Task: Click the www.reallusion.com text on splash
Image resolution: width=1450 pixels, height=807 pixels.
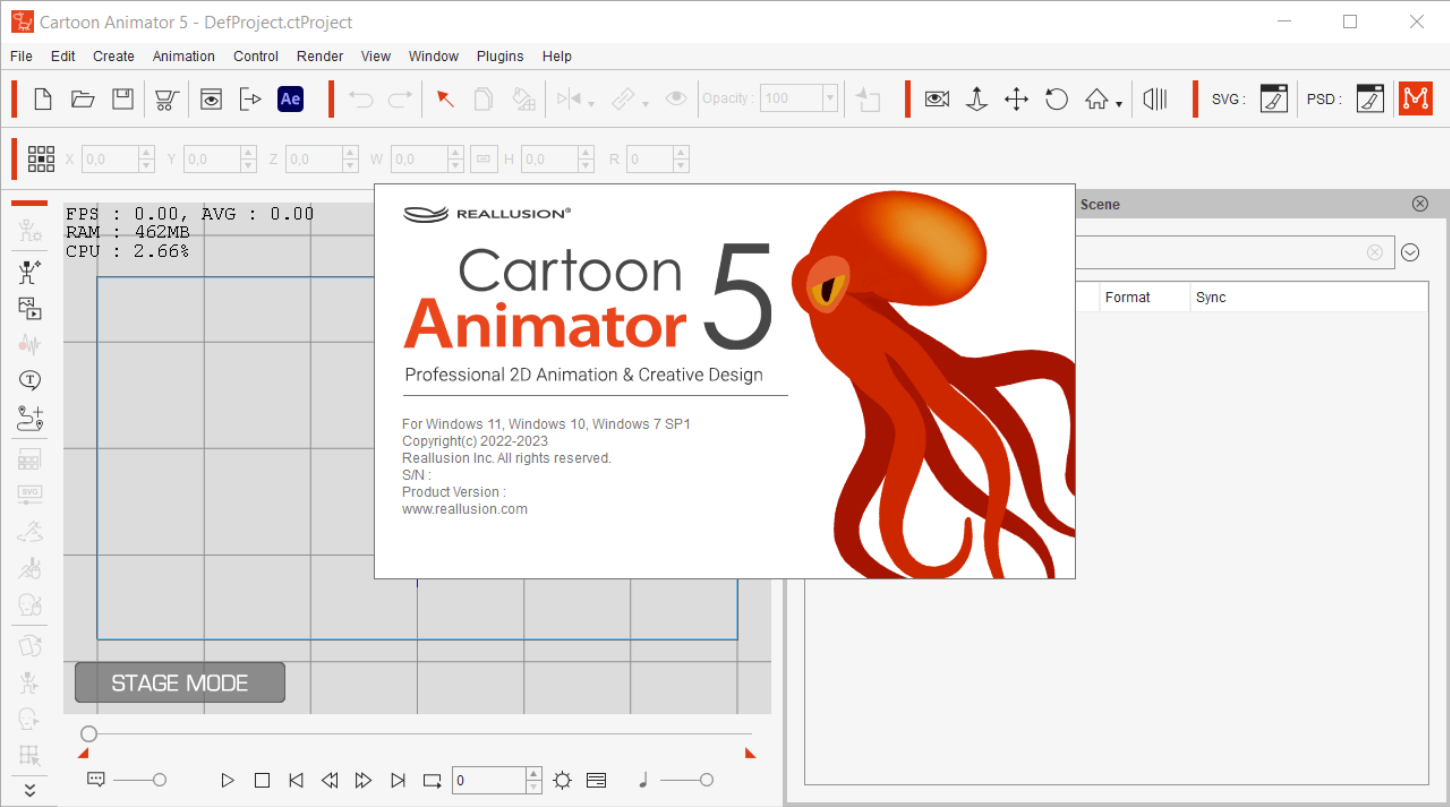Action: (465, 509)
